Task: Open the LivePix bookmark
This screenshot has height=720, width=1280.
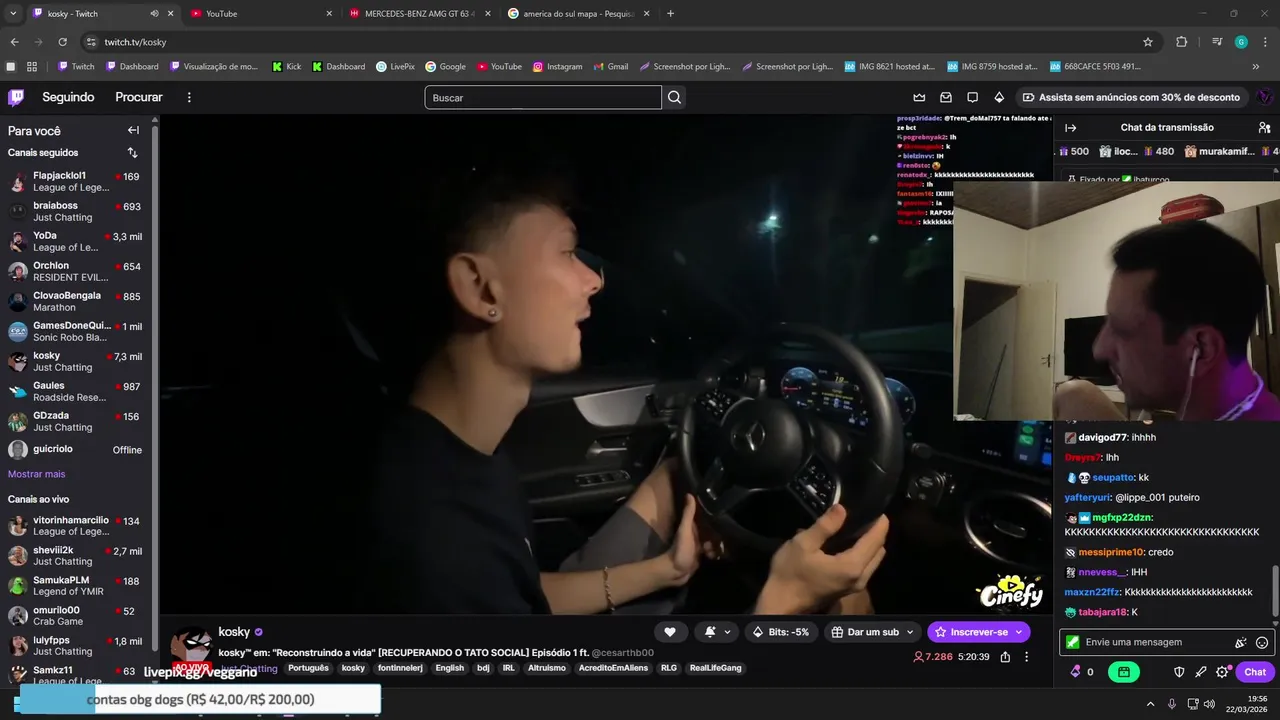Action: coord(395,67)
